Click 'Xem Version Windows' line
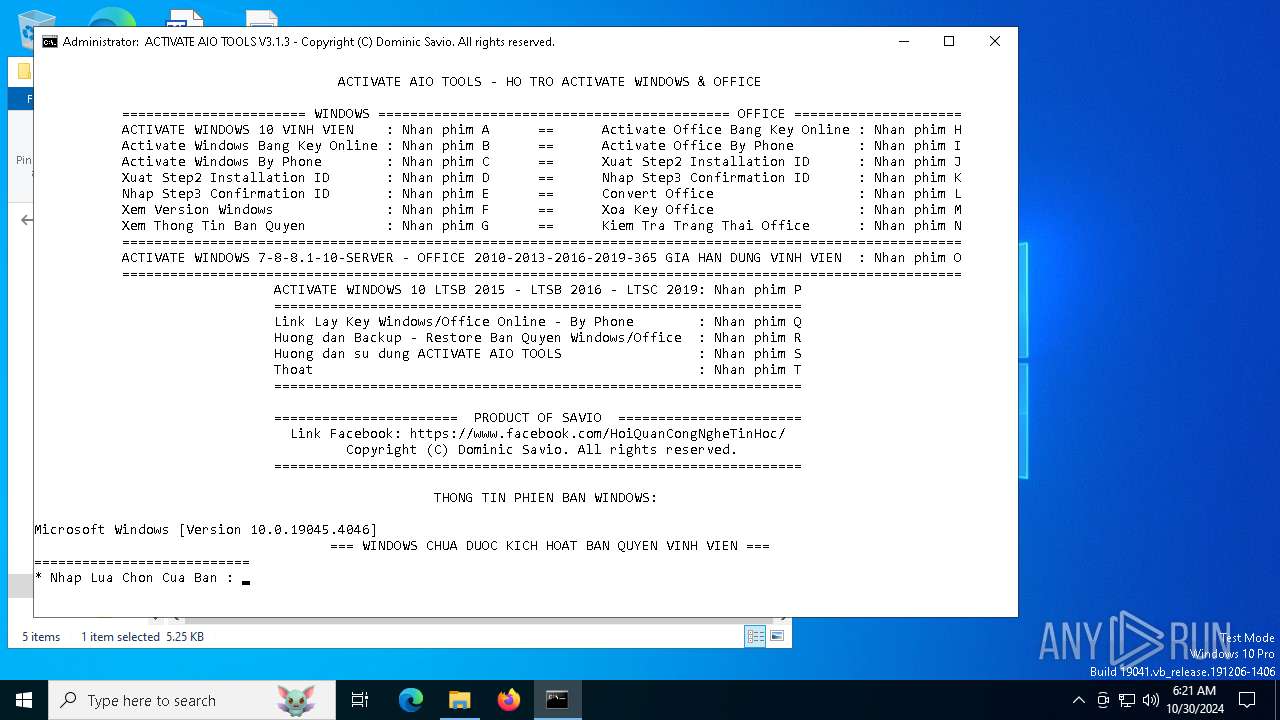 [x=306, y=210]
